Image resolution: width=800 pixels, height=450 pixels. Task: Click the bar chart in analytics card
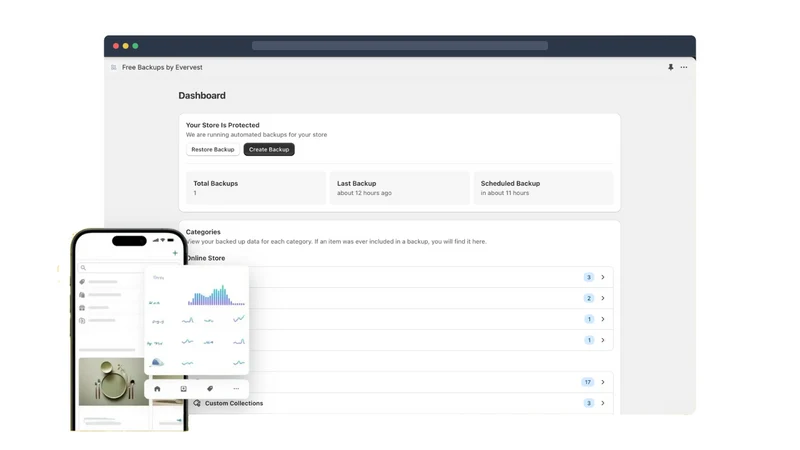click(x=216, y=295)
